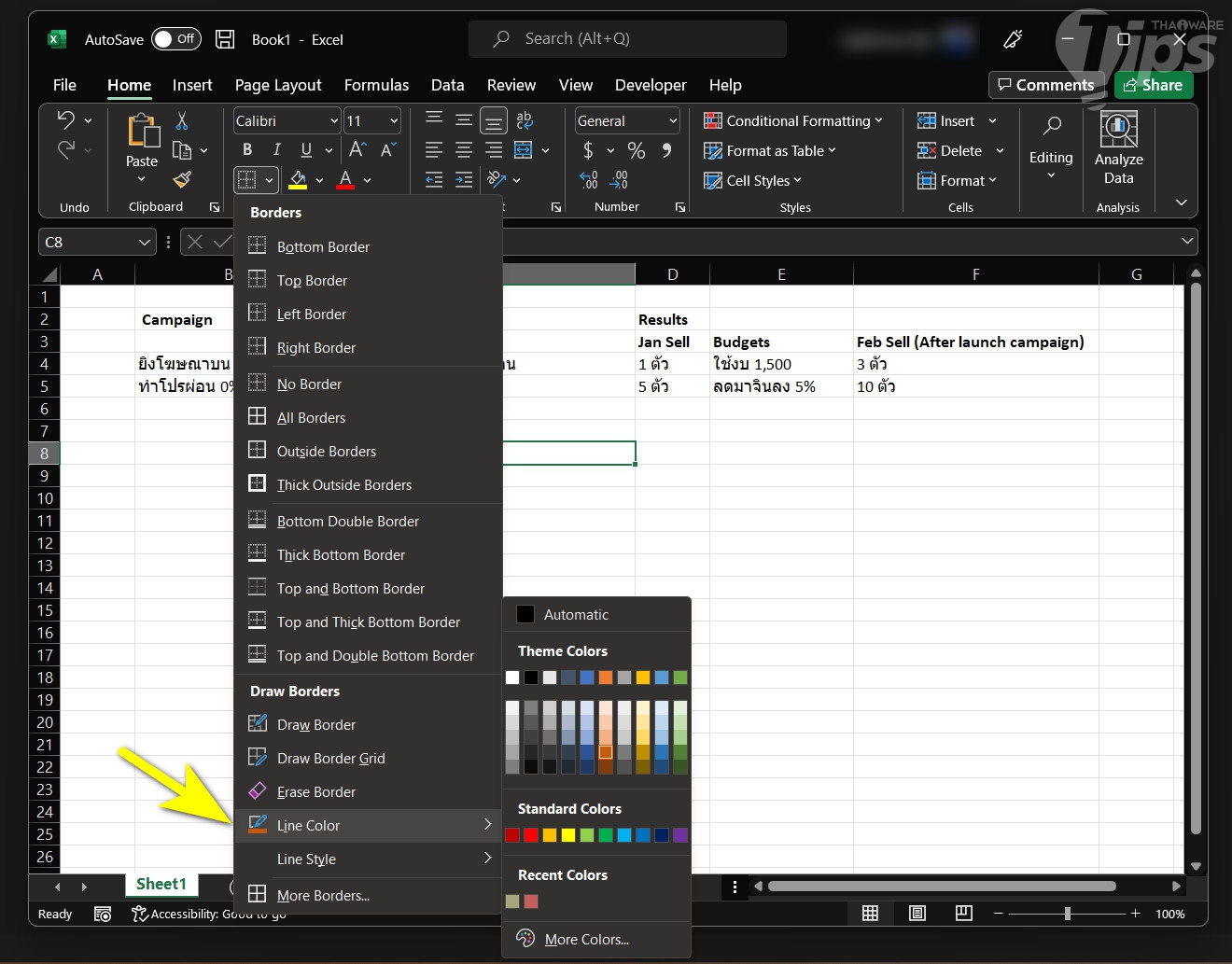Select All Borders from Borders menu
Viewport: 1232px width, 964px height.
click(311, 418)
